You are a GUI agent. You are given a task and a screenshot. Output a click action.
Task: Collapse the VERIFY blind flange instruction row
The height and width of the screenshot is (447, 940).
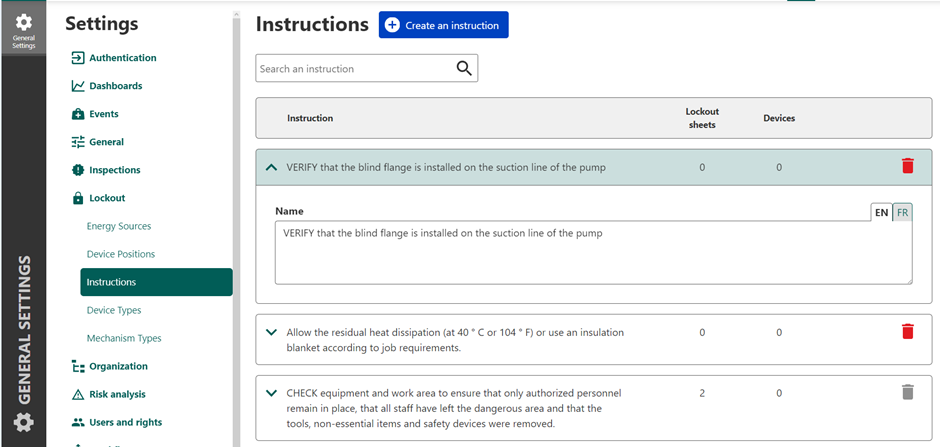pos(271,167)
